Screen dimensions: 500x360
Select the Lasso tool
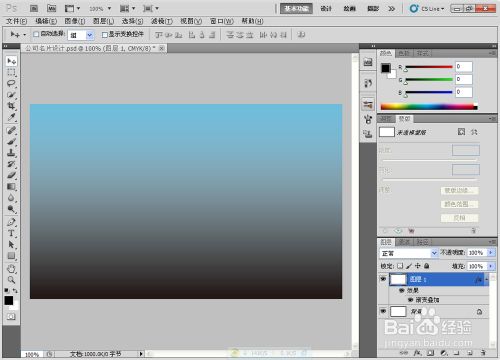pyautogui.click(x=11, y=83)
